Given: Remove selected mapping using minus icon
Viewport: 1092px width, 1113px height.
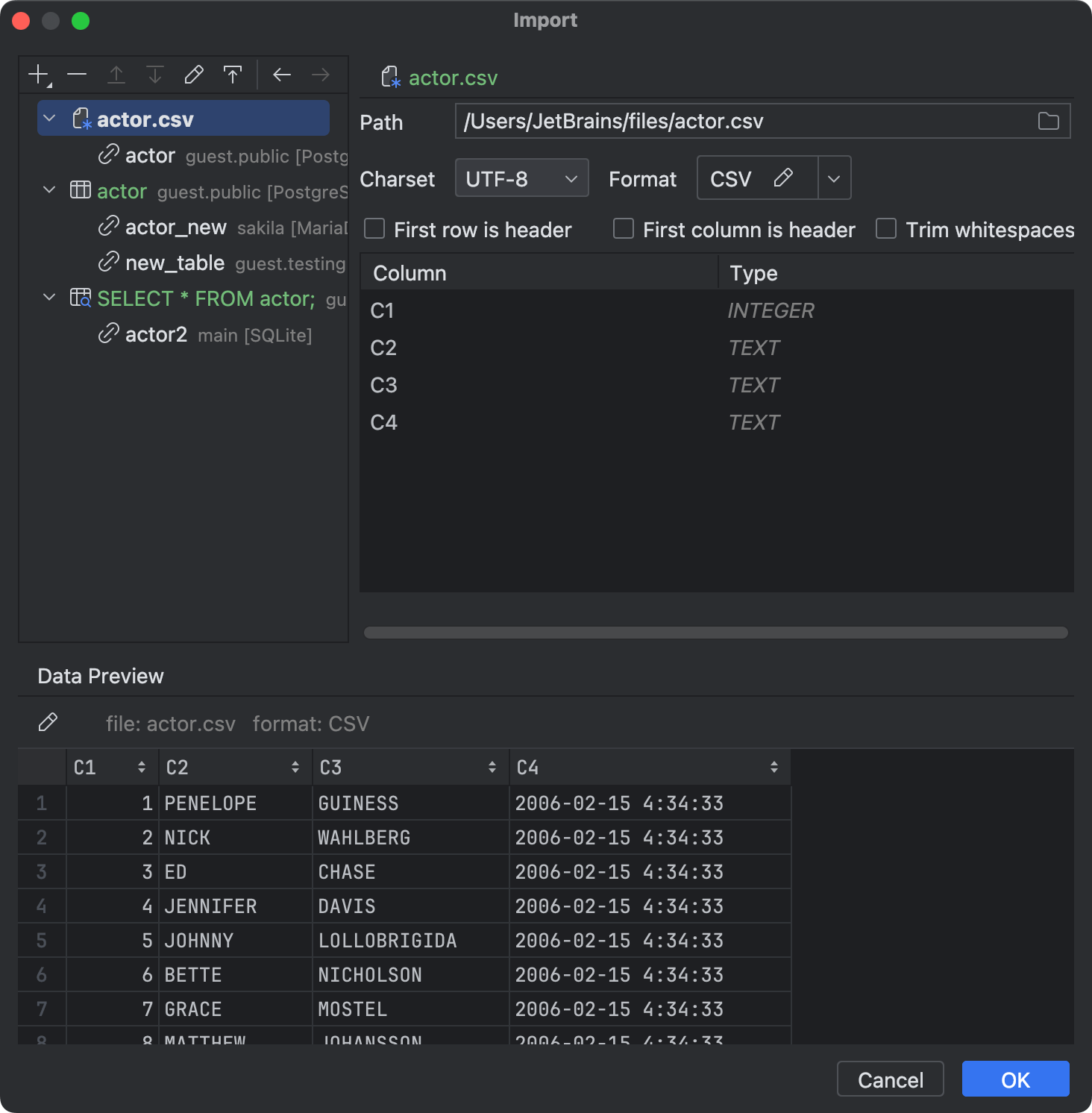Looking at the screenshot, I should [x=77, y=74].
